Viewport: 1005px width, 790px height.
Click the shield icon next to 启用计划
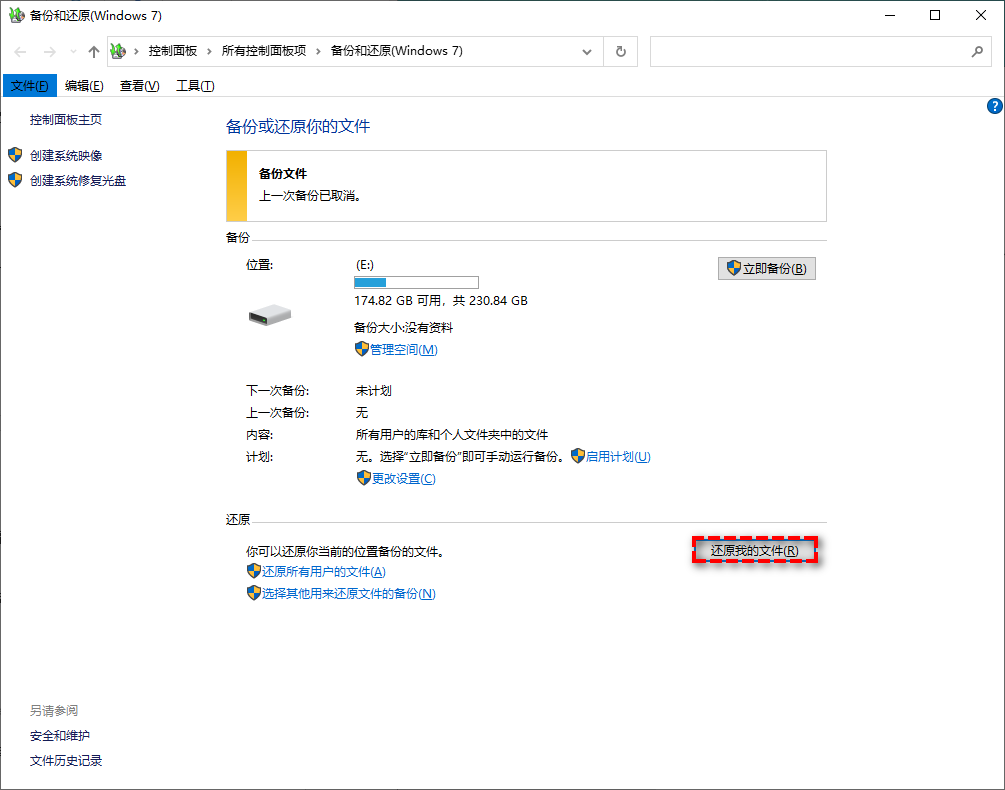tap(577, 456)
